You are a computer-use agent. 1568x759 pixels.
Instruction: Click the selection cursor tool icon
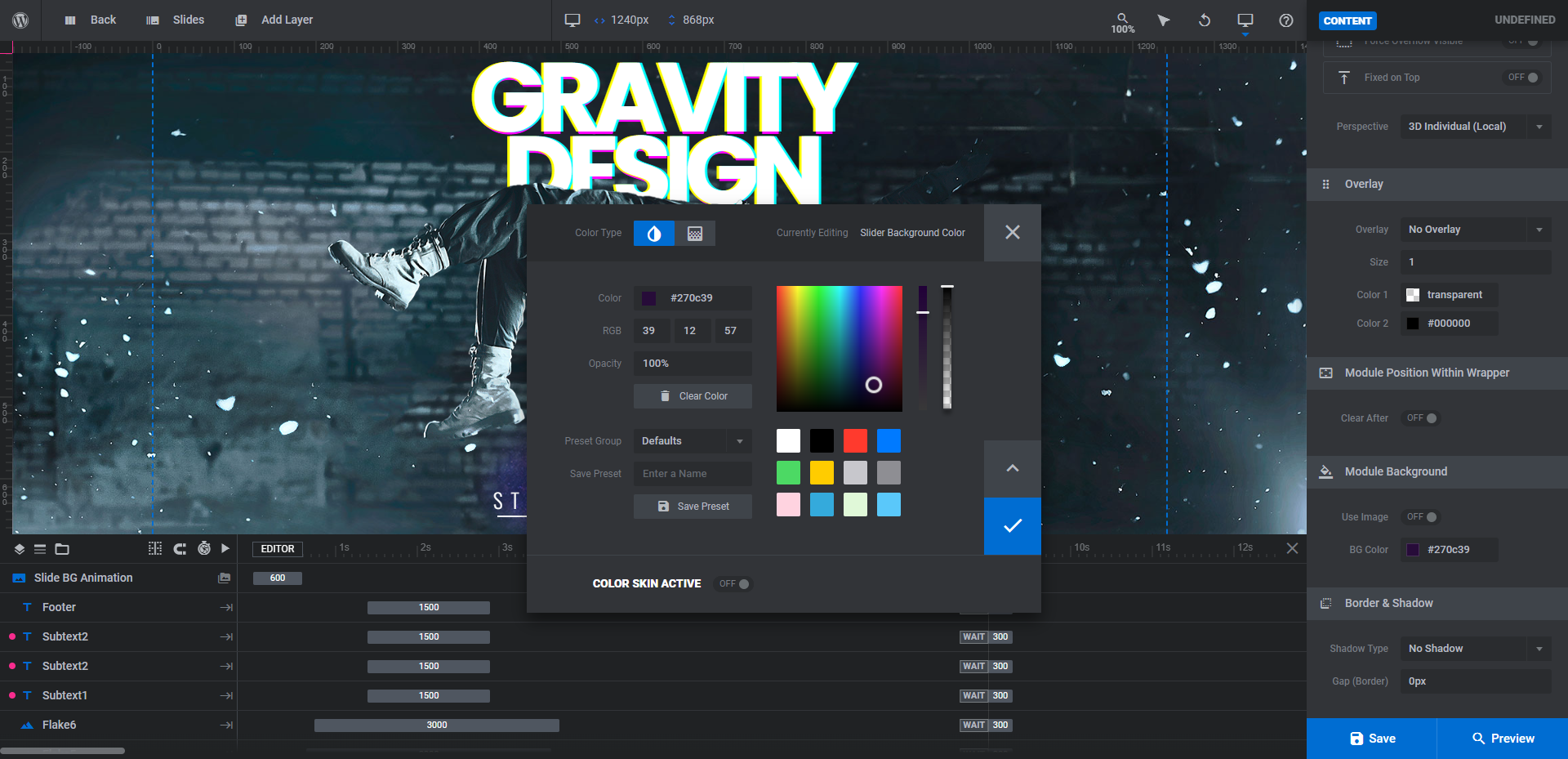click(1164, 20)
